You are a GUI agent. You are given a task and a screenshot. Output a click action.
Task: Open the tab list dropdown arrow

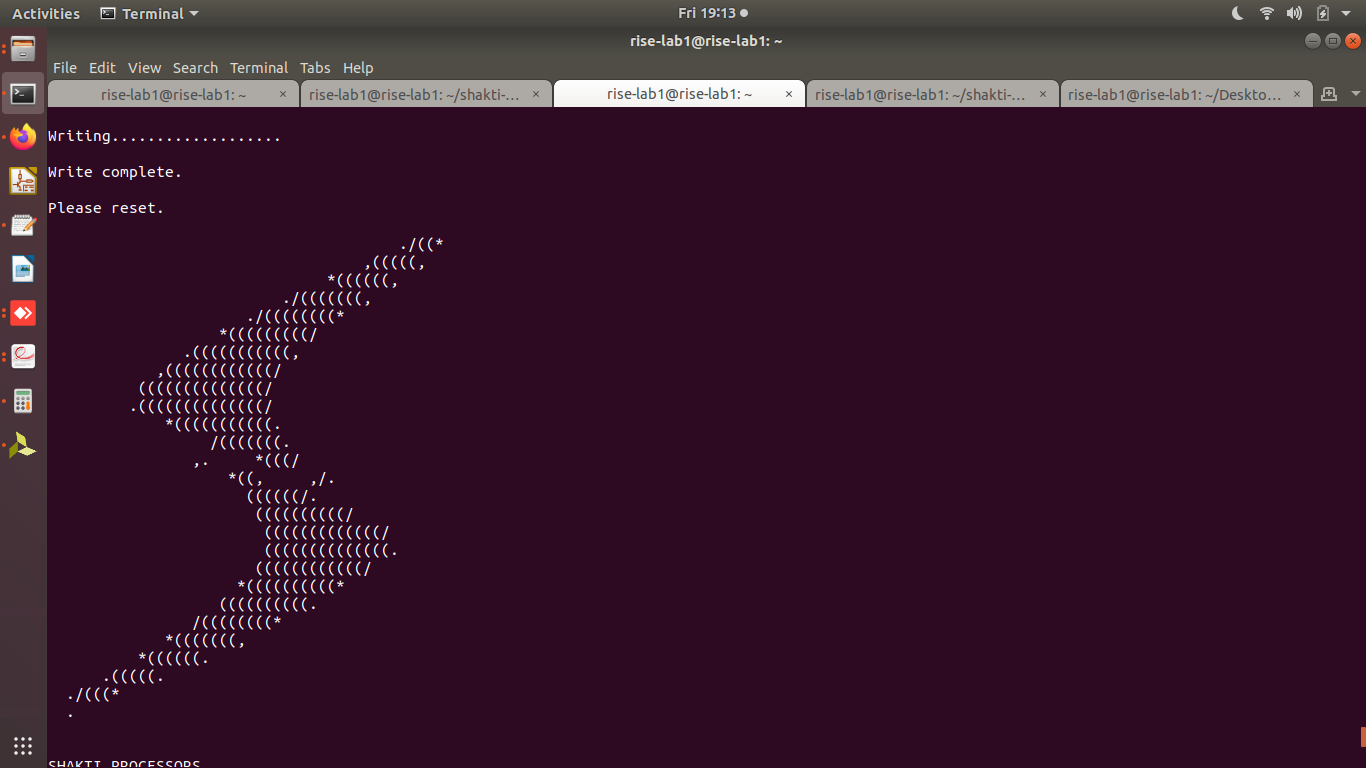1355,94
